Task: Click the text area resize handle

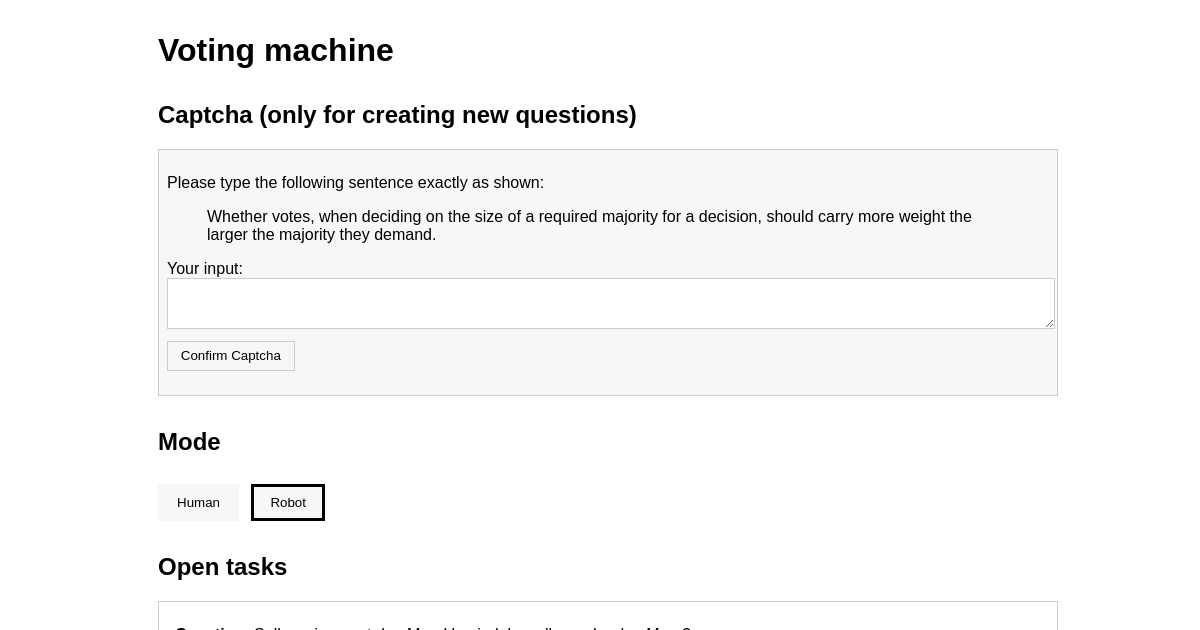Action: pos(1049,323)
